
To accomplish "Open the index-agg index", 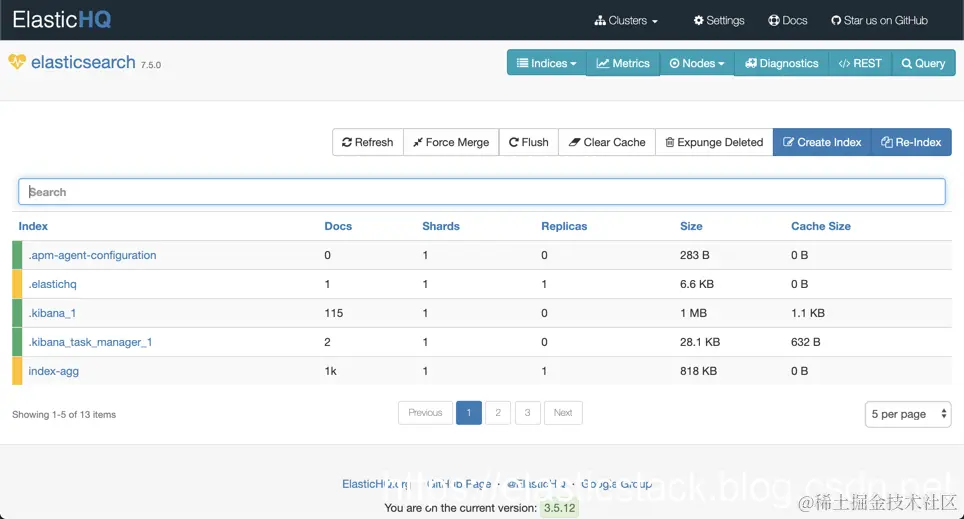I will pyautogui.click(x=53, y=371).
